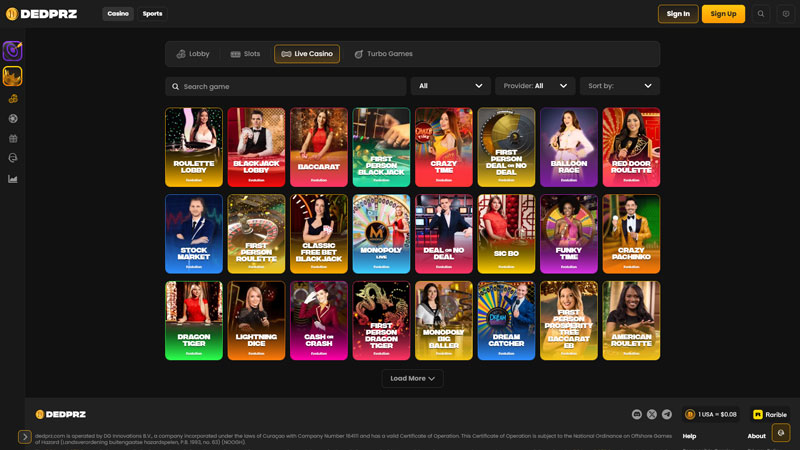Open the Cash or Crash game card
This screenshot has width=800, height=450.
click(x=319, y=320)
